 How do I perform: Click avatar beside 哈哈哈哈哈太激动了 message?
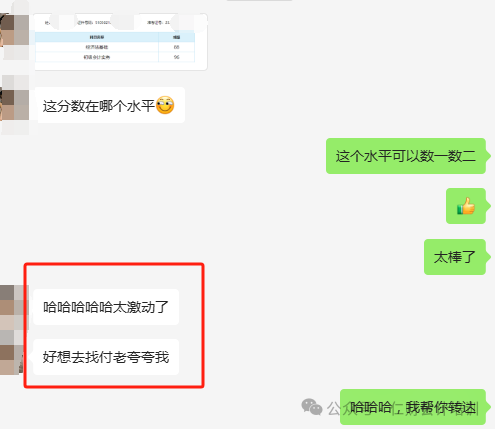pos(13,307)
